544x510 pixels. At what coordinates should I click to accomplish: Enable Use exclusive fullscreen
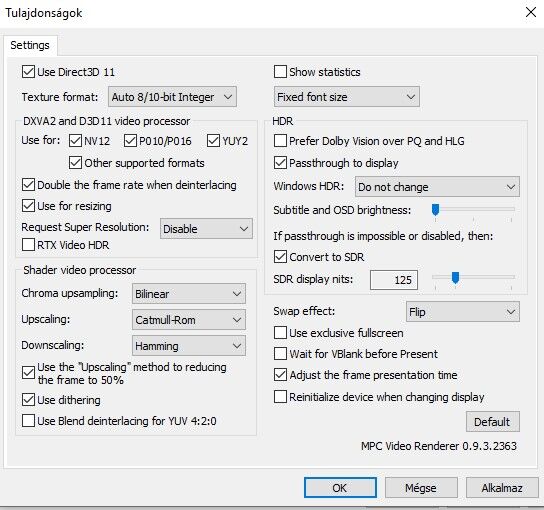point(280,333)
